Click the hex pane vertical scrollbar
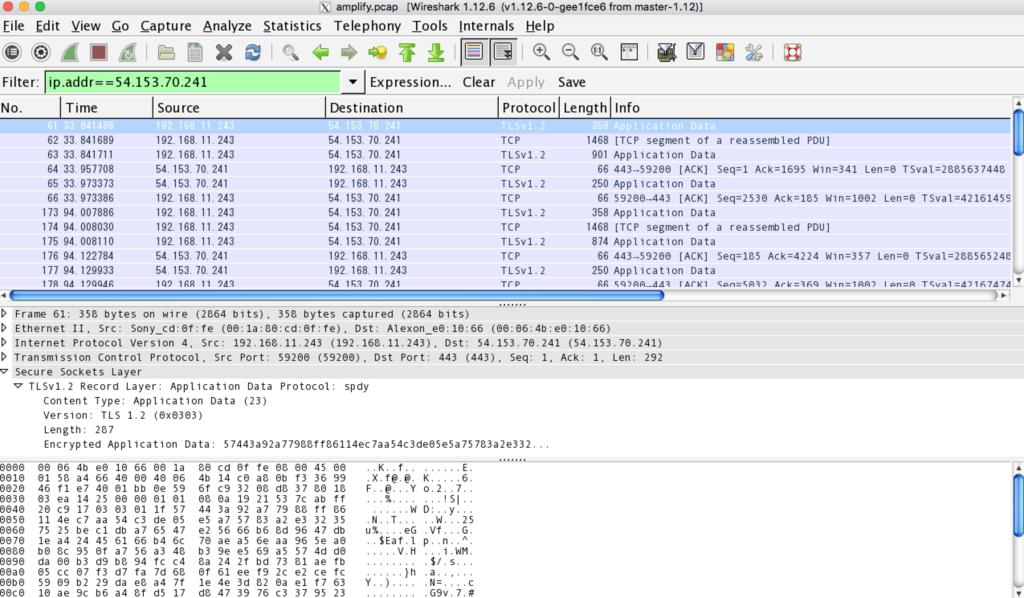Viewport: 1024px width, 598px height. pyautogui.click(x=1018, y=505)
